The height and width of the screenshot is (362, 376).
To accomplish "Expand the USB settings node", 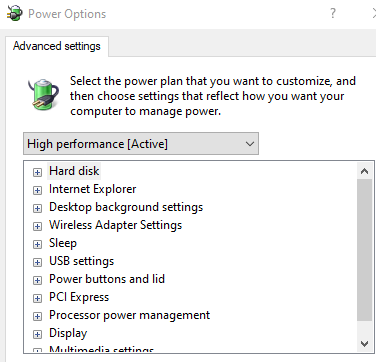I will 37,262.
